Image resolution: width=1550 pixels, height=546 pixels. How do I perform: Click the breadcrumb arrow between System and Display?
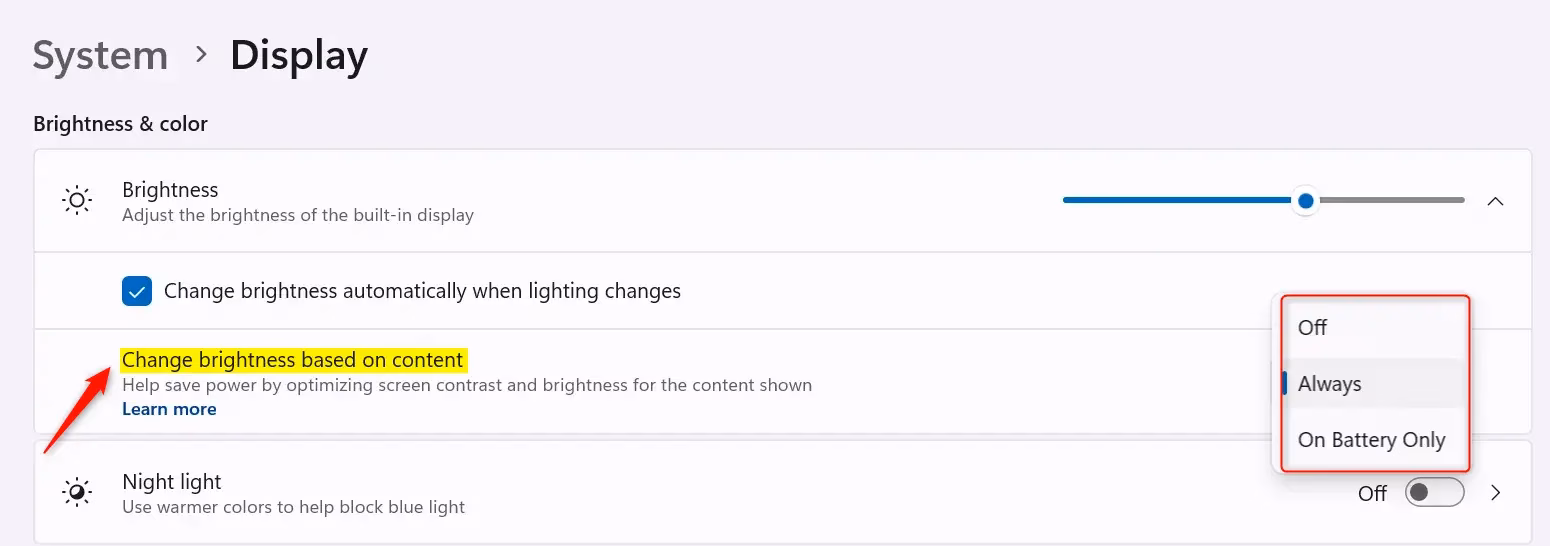[x=201, y=55]
